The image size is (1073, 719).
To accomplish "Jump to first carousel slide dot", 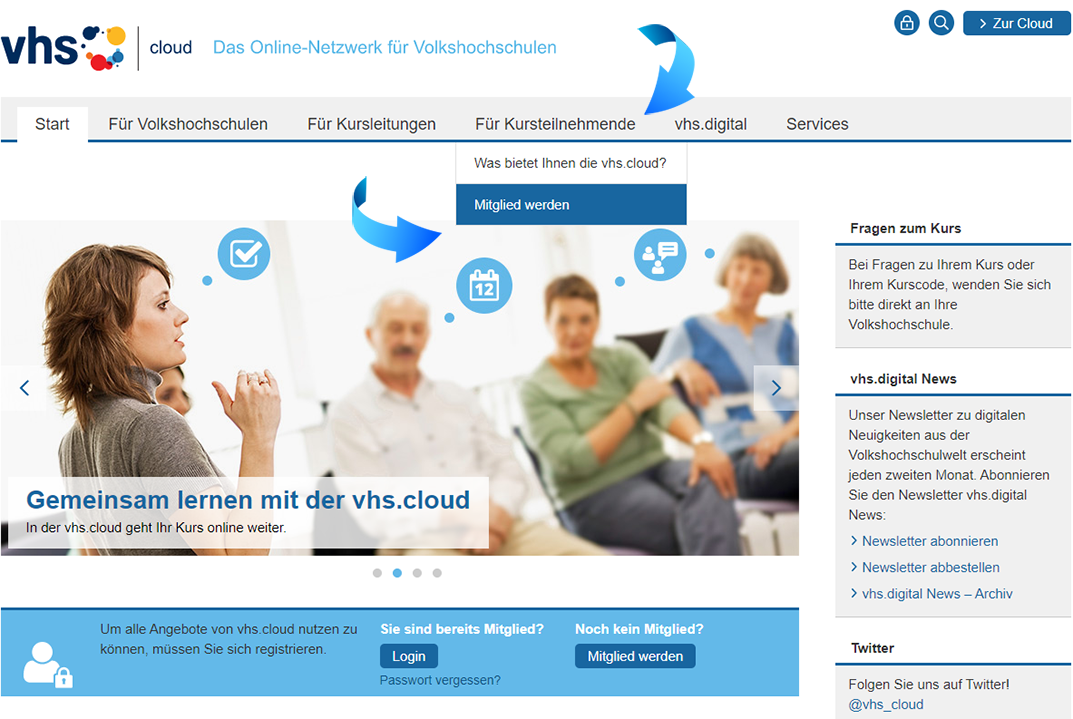I will [x=377, y=573].
